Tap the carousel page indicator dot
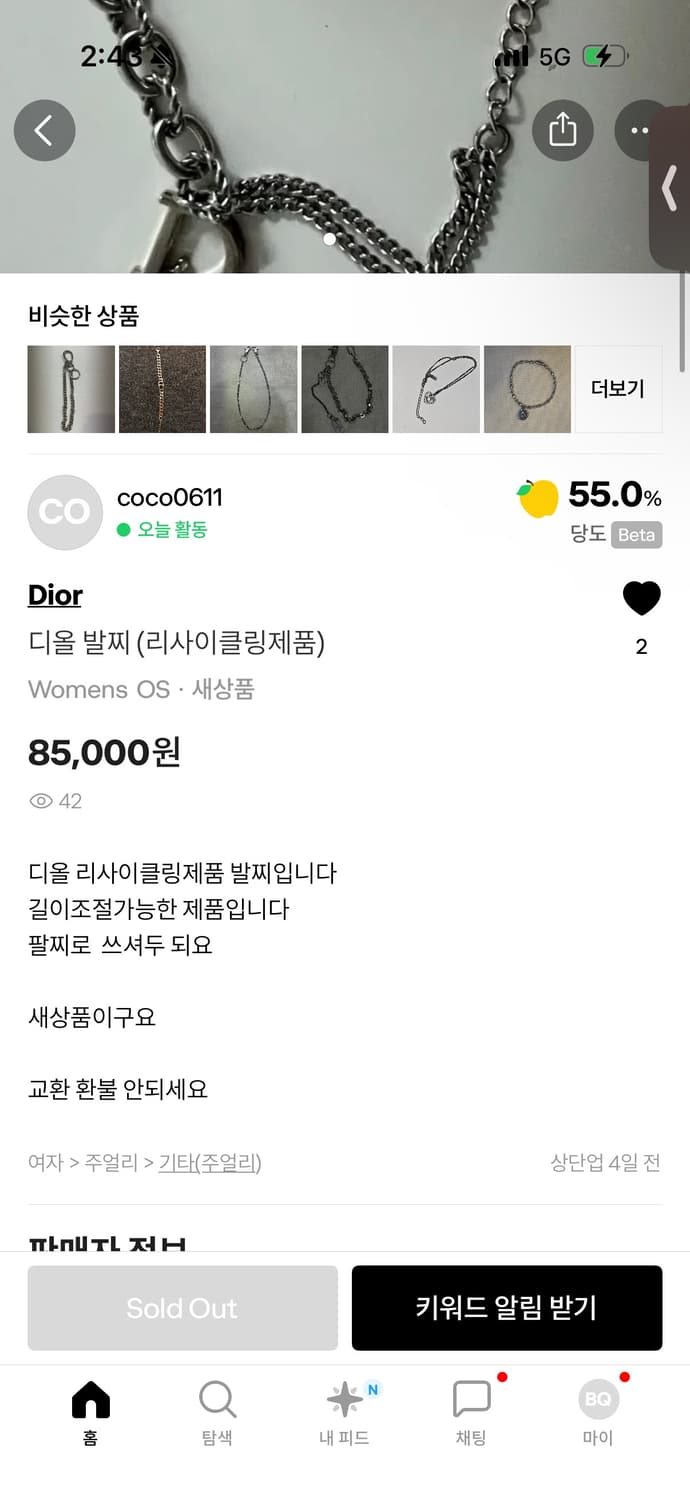 coord(330,240)
